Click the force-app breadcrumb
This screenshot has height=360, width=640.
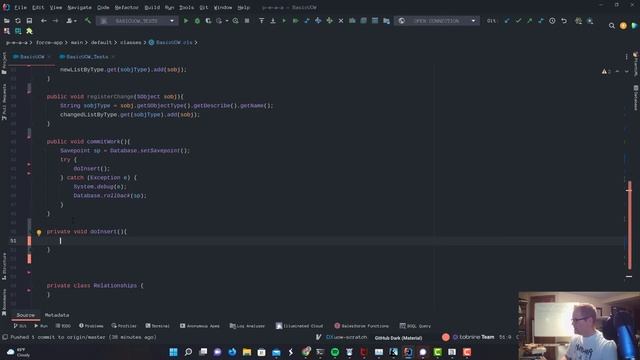pyautogui.click(x=49, y=42)
